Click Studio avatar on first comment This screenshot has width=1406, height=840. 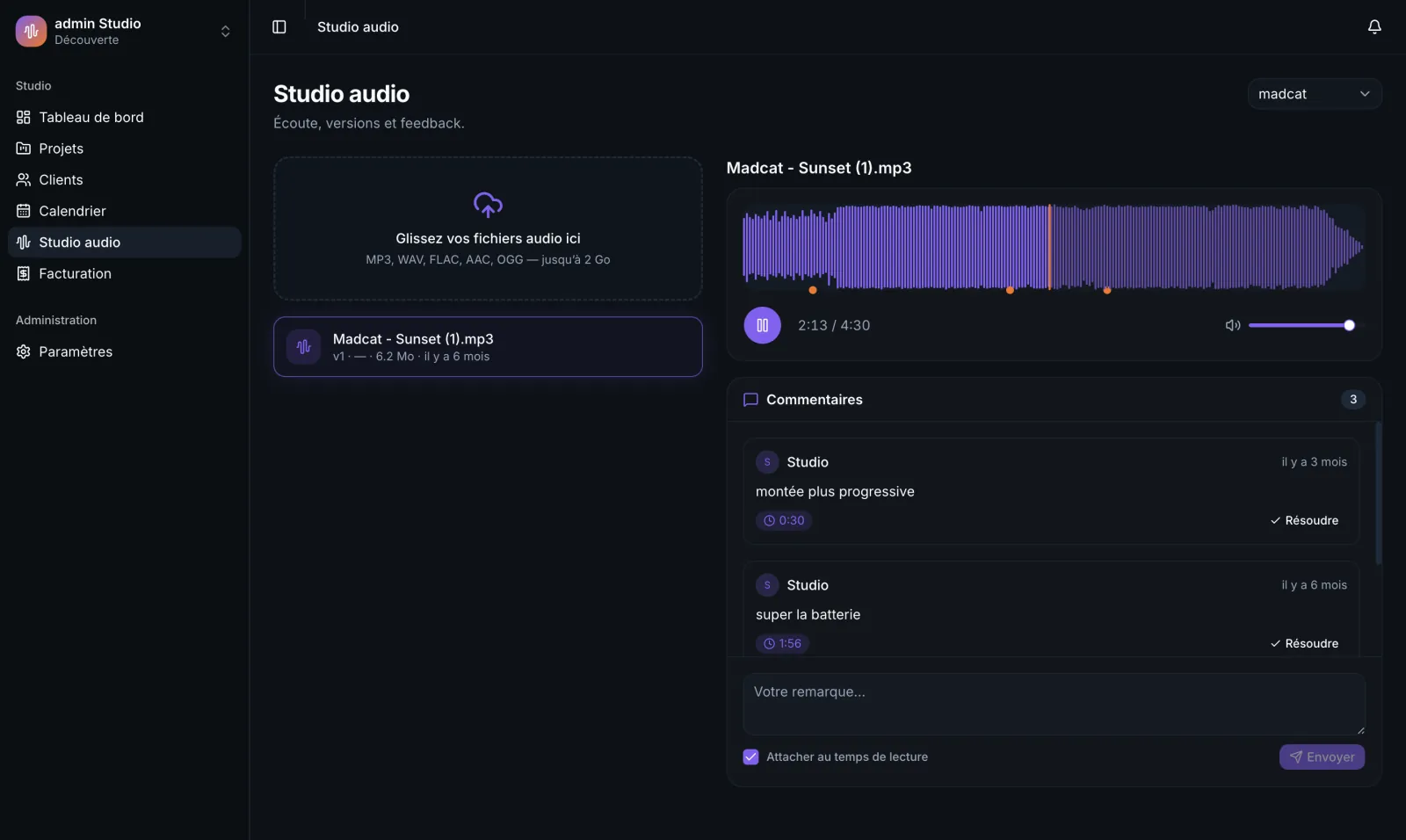pyautogui.click(x=767, y=462)
